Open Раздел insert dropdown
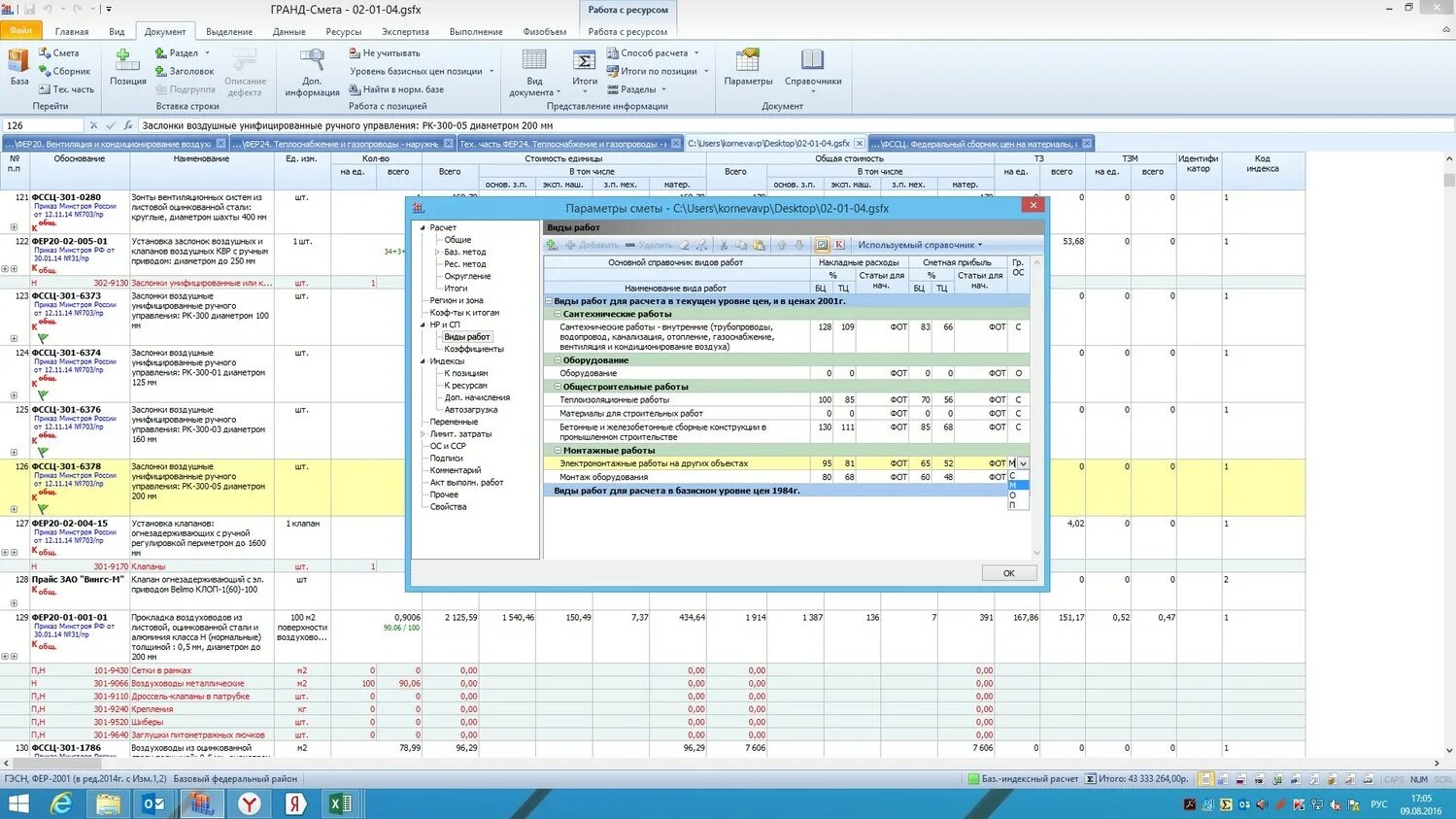This screenshot has width=1456, height=819. [x=183, y=53]
